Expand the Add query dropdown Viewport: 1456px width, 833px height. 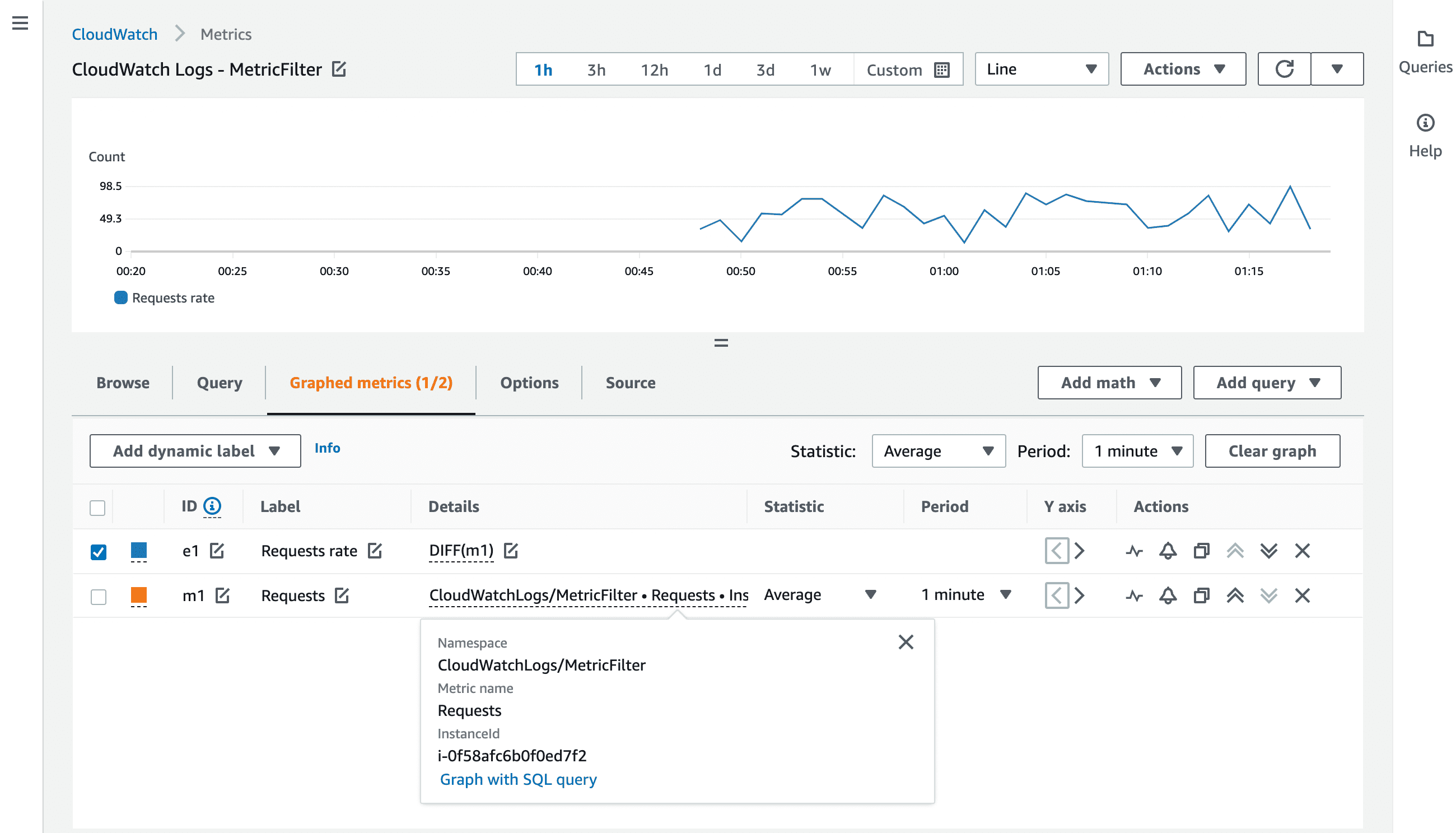pos(1267,383)
